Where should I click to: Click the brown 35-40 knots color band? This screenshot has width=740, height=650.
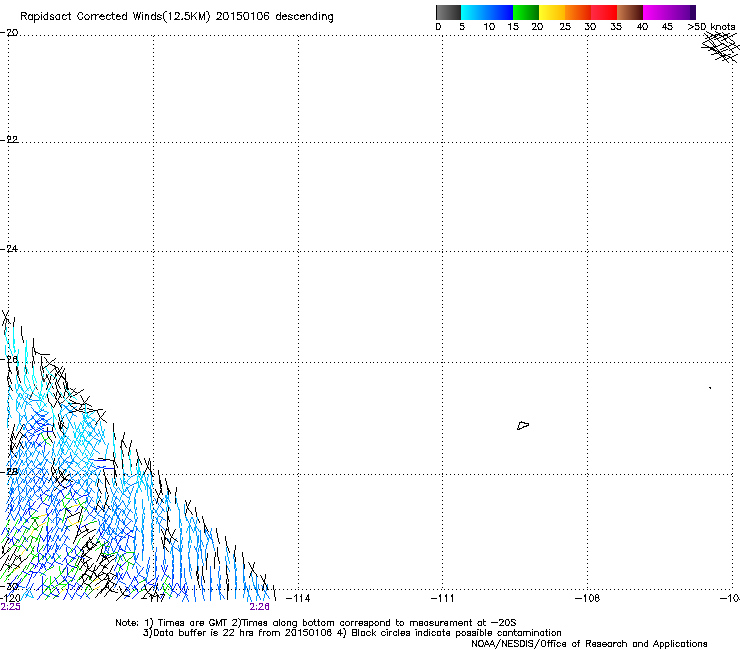tap(630, 12)
